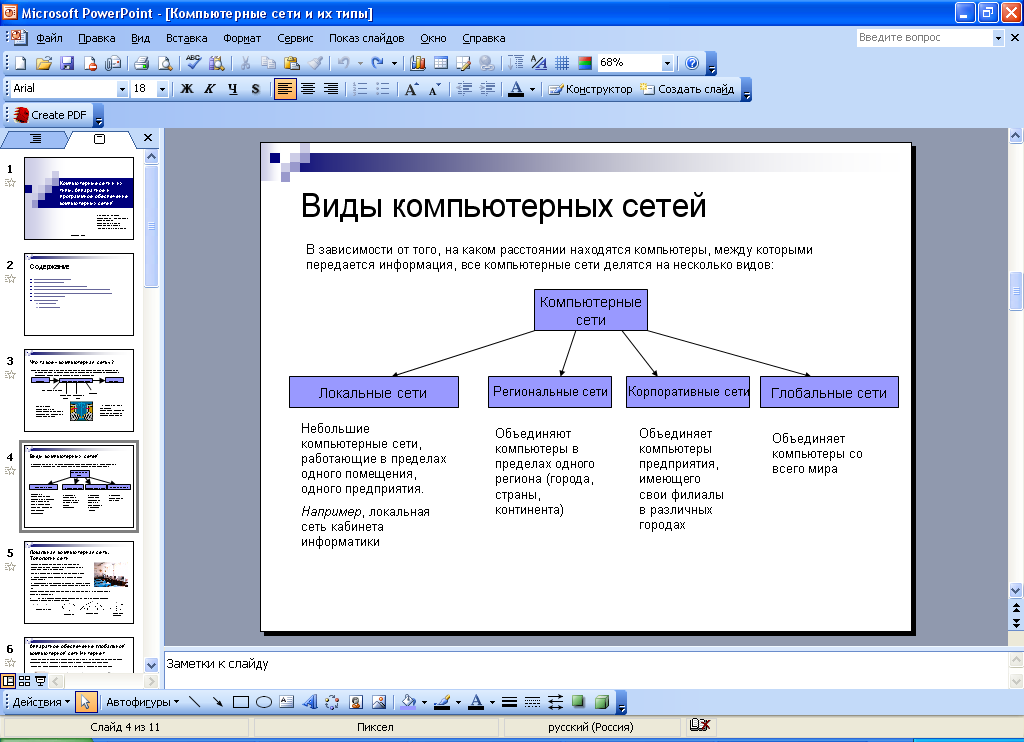Toggle bold formatting (Ж)

[x=186, y=89]
